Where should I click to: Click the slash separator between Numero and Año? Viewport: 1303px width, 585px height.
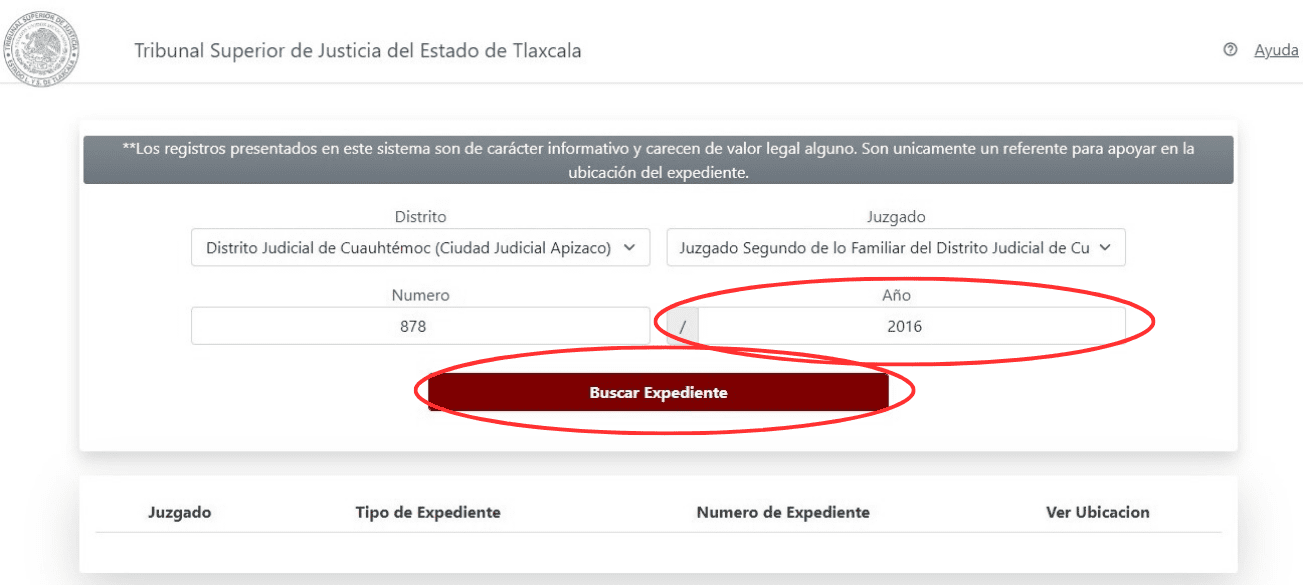coord(680,322)
